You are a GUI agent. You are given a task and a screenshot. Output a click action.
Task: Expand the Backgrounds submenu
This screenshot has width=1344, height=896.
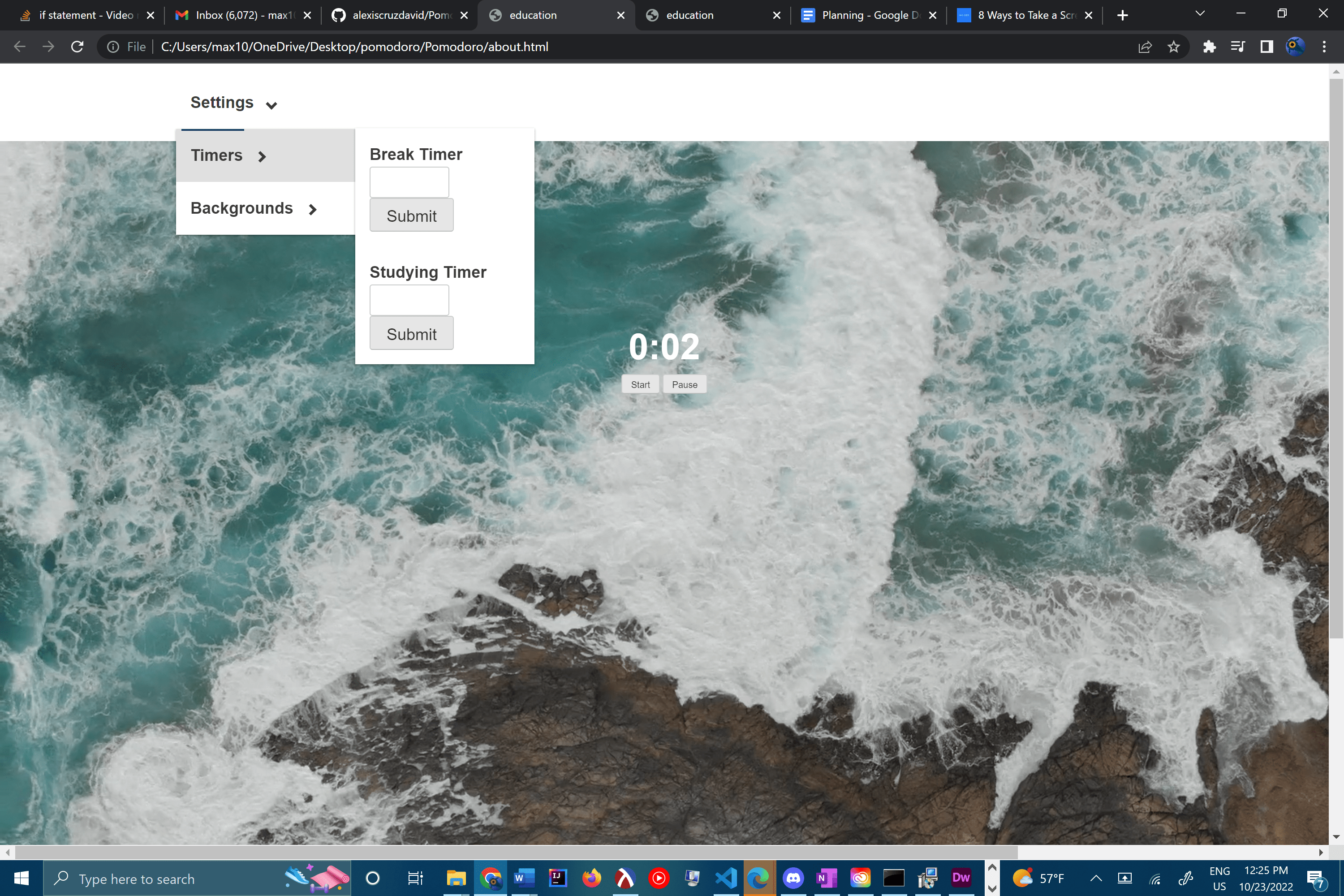[x=253, y=209]
